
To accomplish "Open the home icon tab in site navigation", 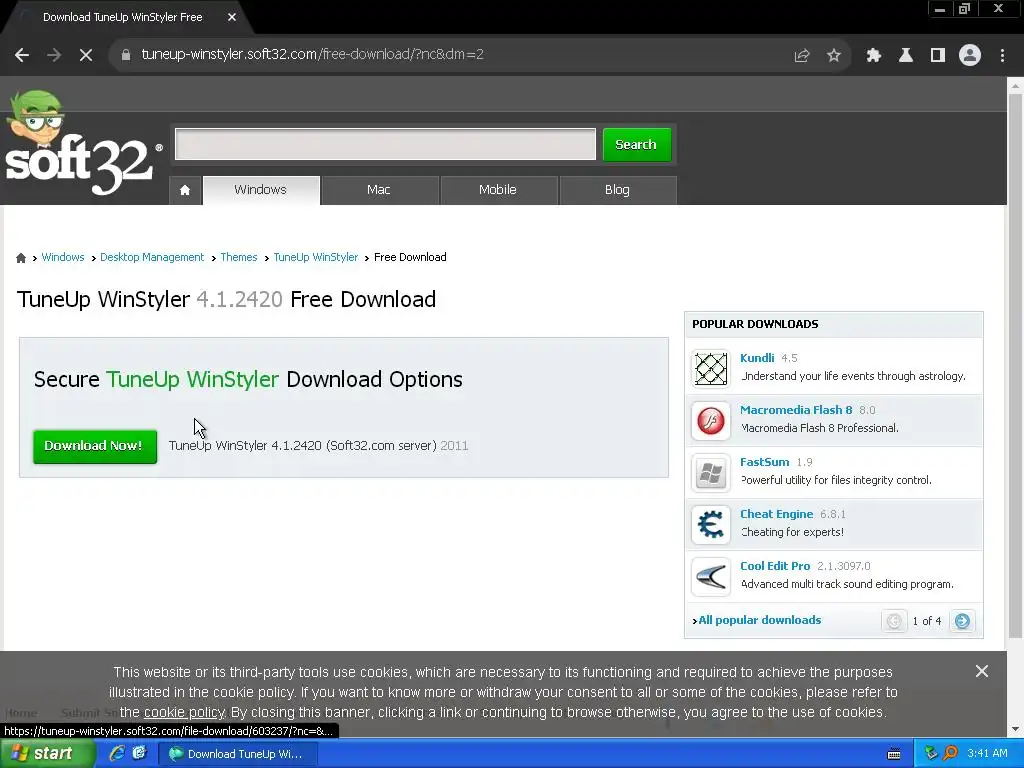I will pyautogui.click(x=185, y=190).
